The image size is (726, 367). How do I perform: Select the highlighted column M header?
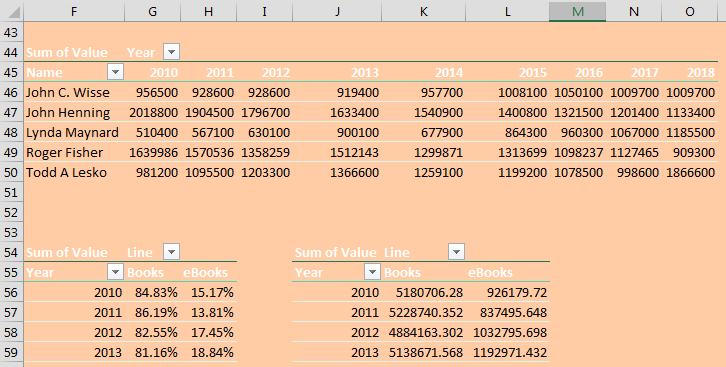click(577, 11)
